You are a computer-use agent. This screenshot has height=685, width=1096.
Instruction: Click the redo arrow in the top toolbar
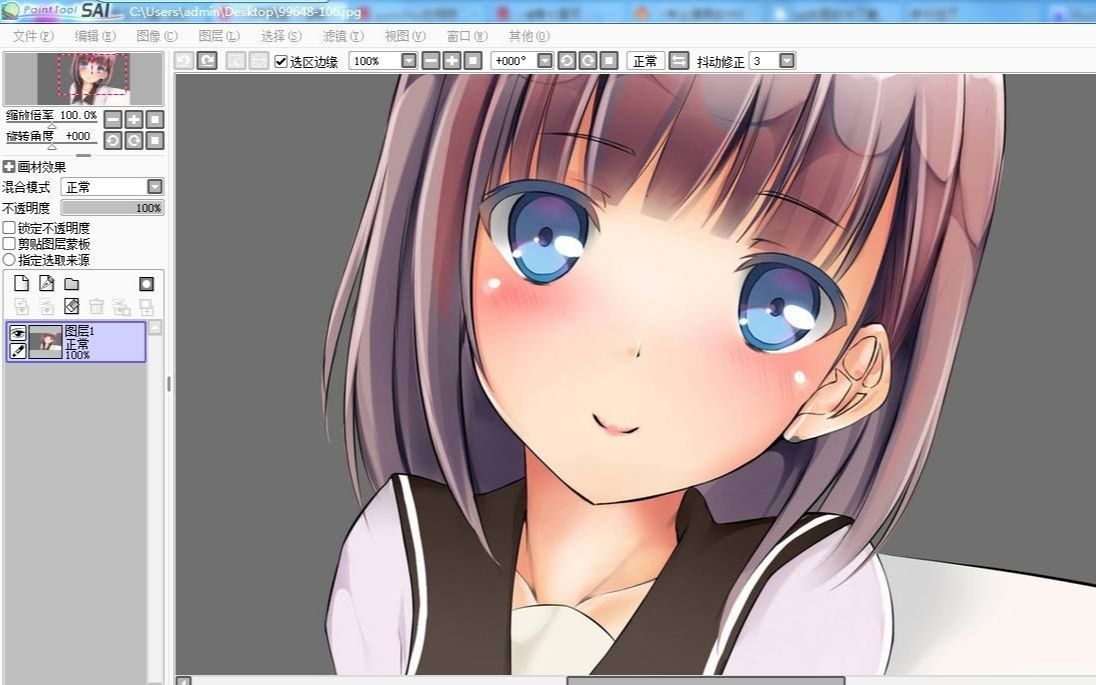207,61
